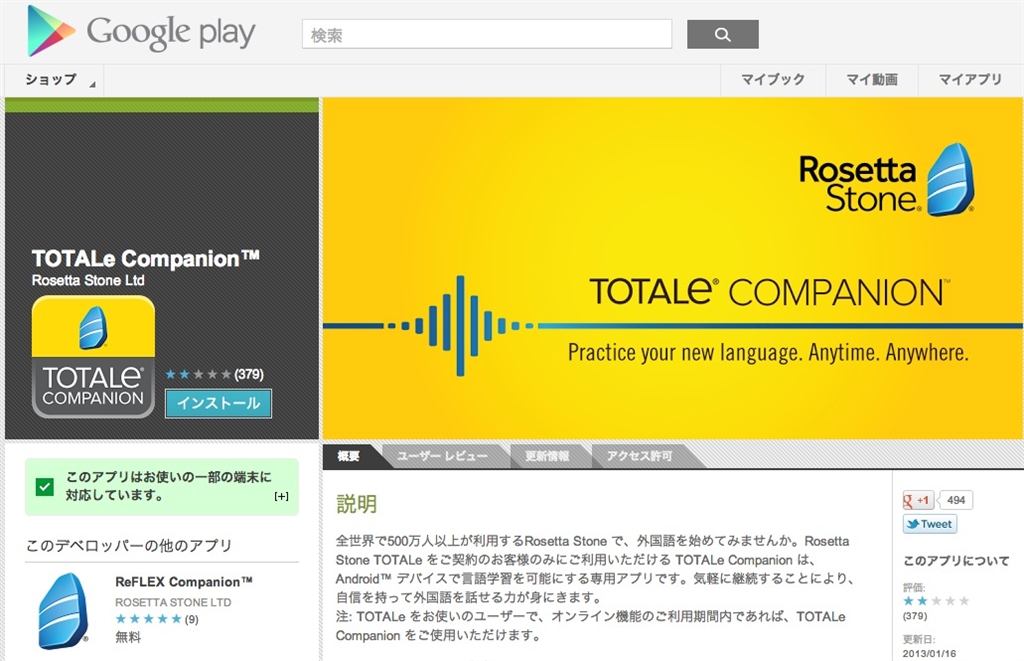
Task: Click the star rating with (379) reviews
Action: tap(214, 374)
